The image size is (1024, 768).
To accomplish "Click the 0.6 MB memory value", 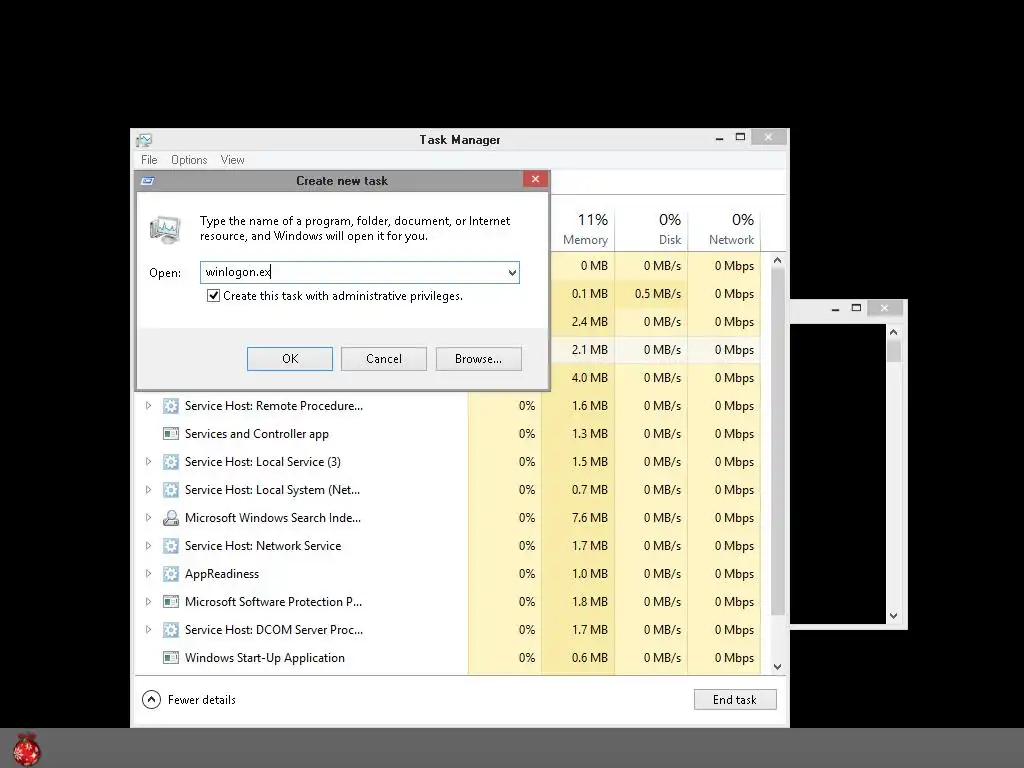I will [590, 658].
